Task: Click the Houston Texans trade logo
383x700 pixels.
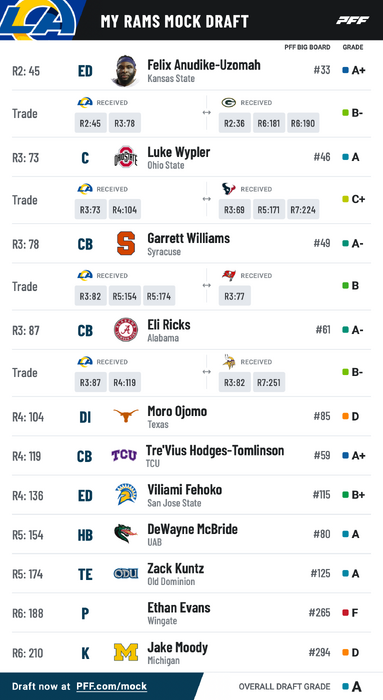Action: (x=229, y=189)
